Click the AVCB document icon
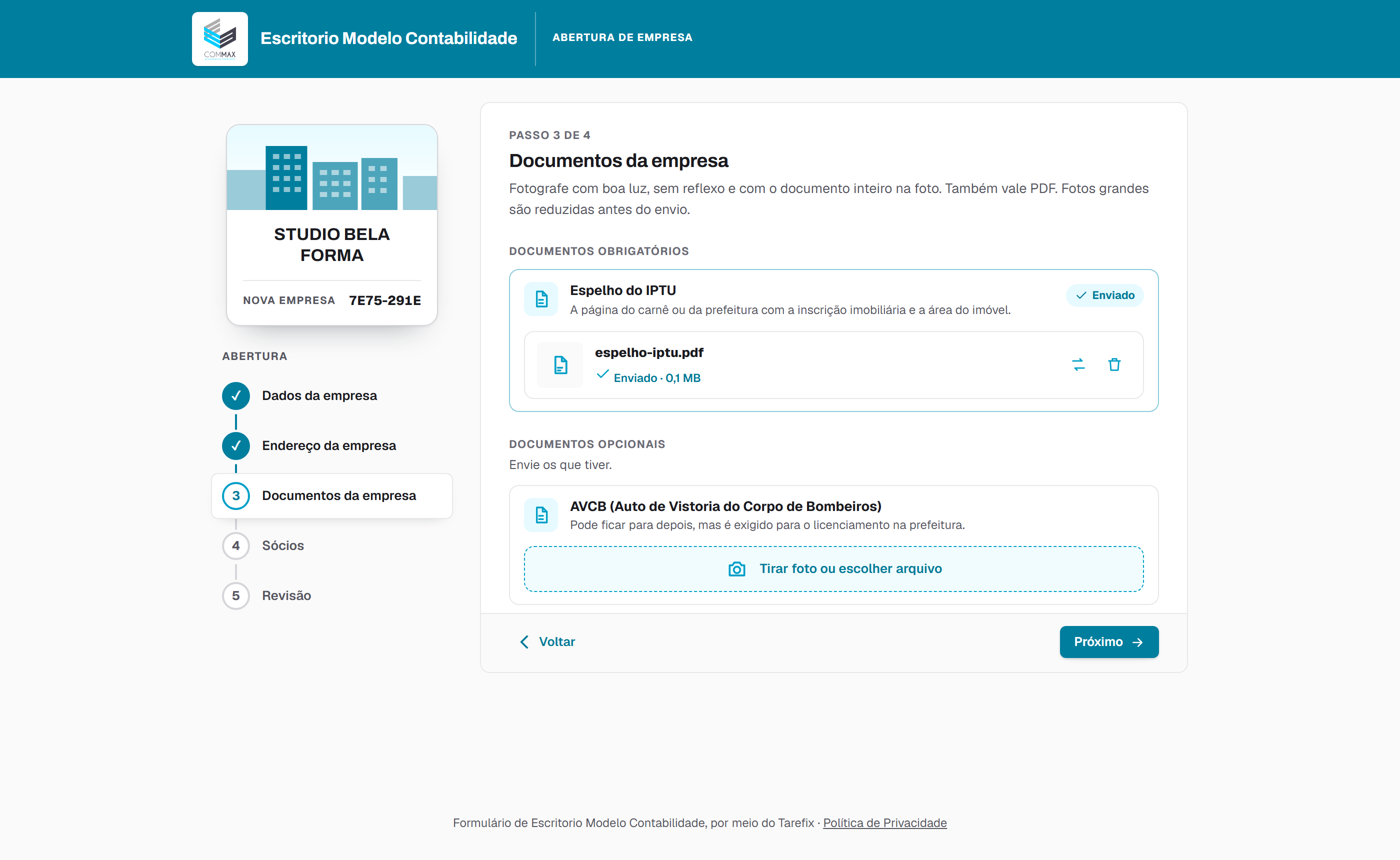Image resolution: width=1400 pixels, height=860 pixels. [x=541, y=514]
